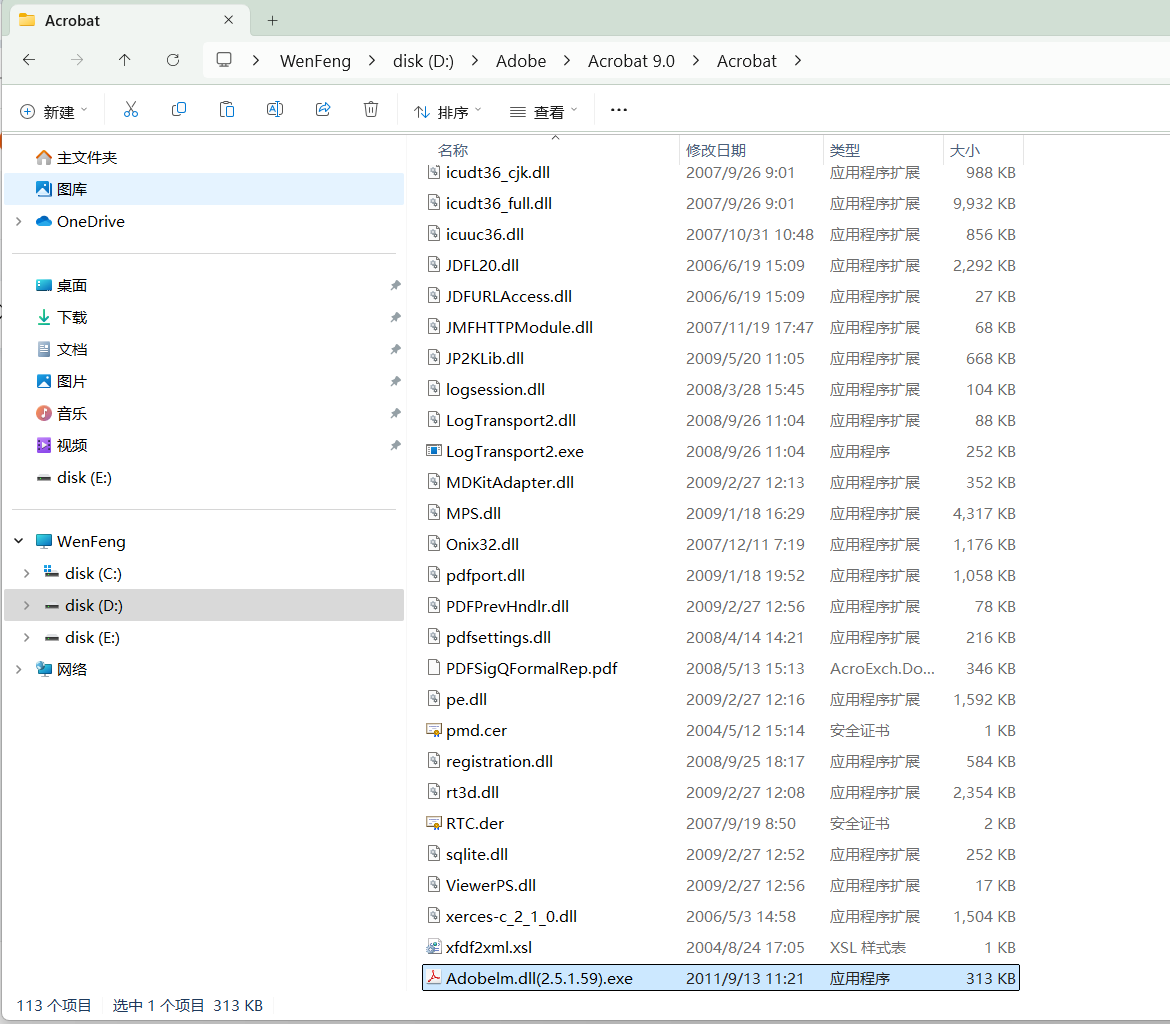Go back with the left arrow
The height and width of the screenshot is (1024, 1170).
point(29,60)
